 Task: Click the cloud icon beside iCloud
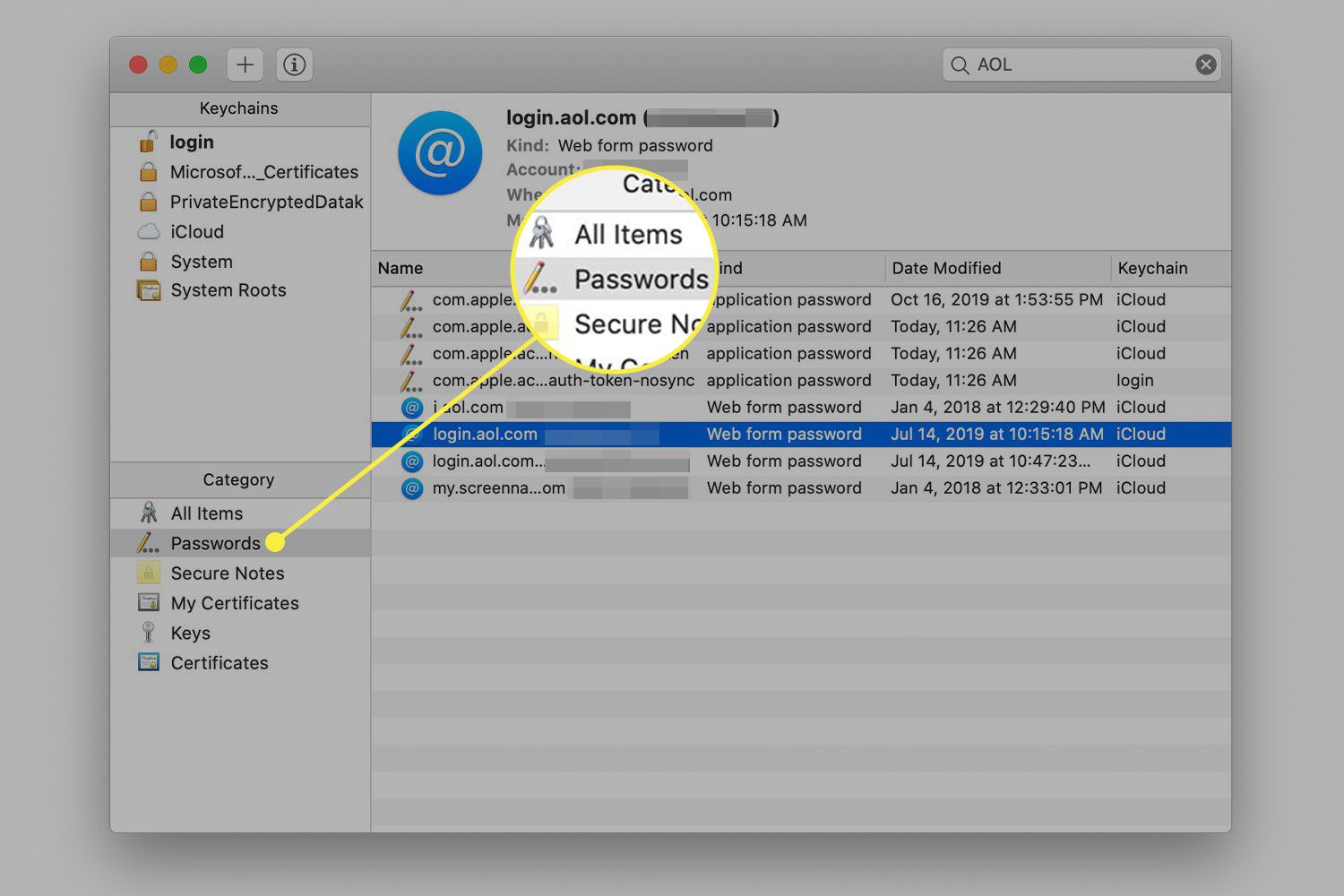(149, 232)
